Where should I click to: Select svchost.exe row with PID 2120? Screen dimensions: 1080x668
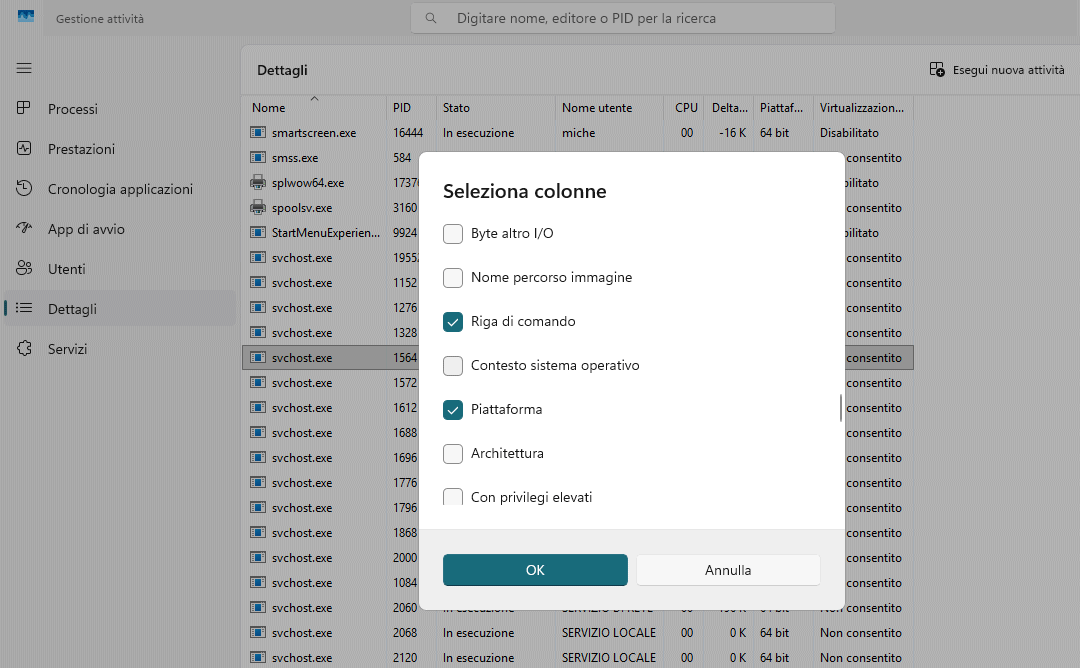click(x=577, y=658)
